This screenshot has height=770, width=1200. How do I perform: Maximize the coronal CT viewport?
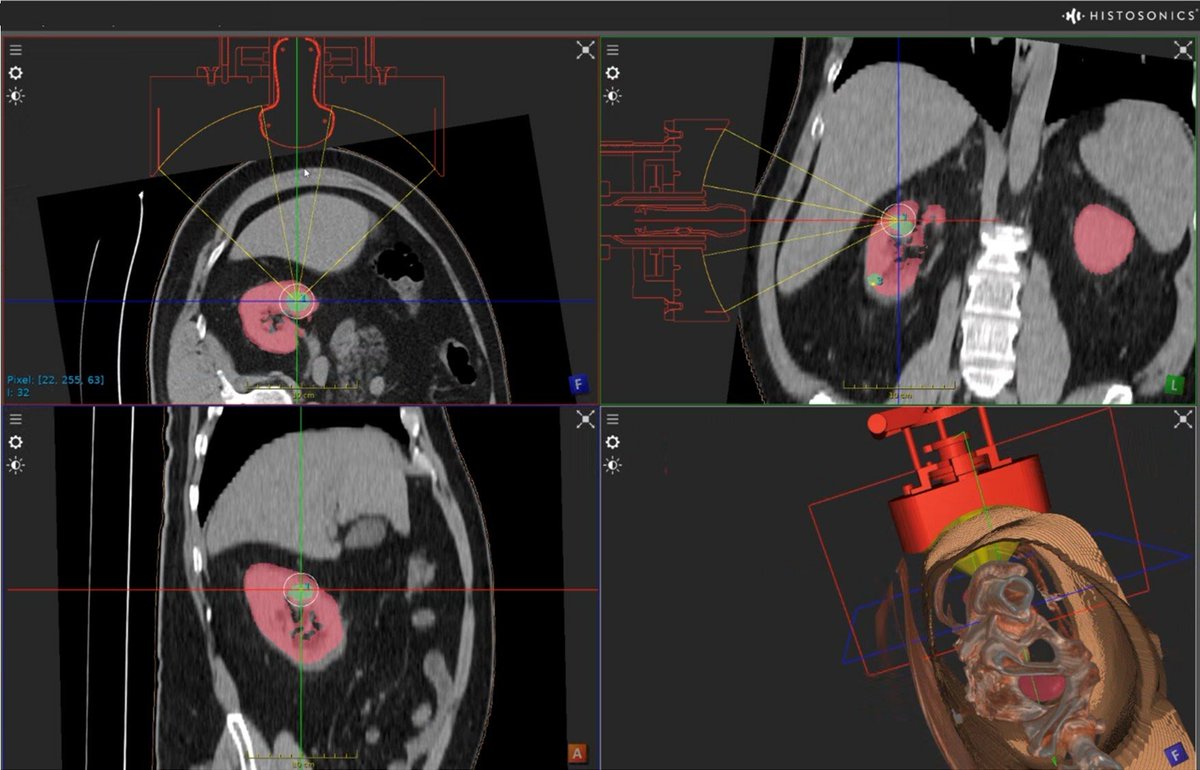click(1183, 51)
